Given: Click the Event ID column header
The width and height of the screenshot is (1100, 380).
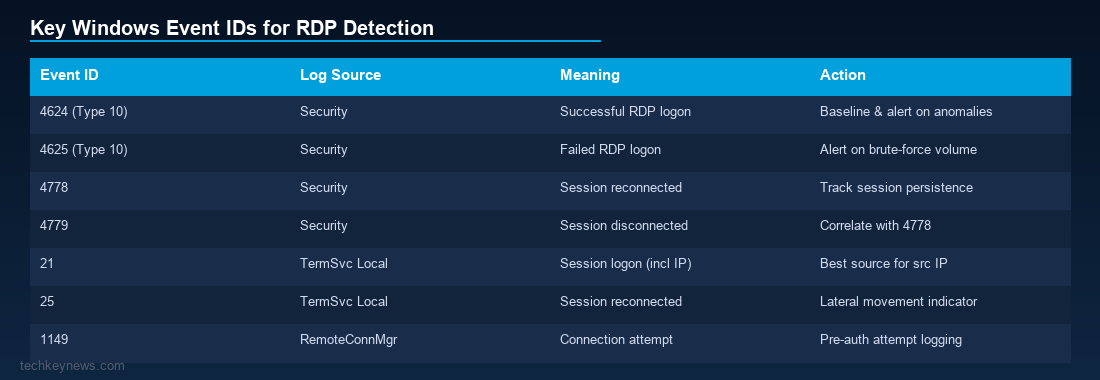Looking at the screenshot, I should (x=69, y=75).
